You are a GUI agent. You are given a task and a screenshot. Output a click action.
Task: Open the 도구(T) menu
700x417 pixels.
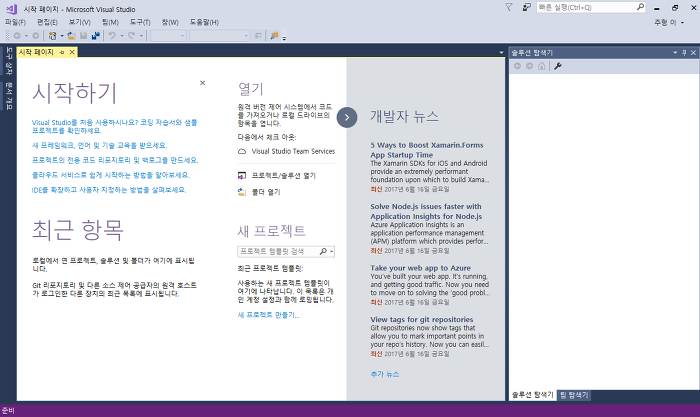(140, 22)
